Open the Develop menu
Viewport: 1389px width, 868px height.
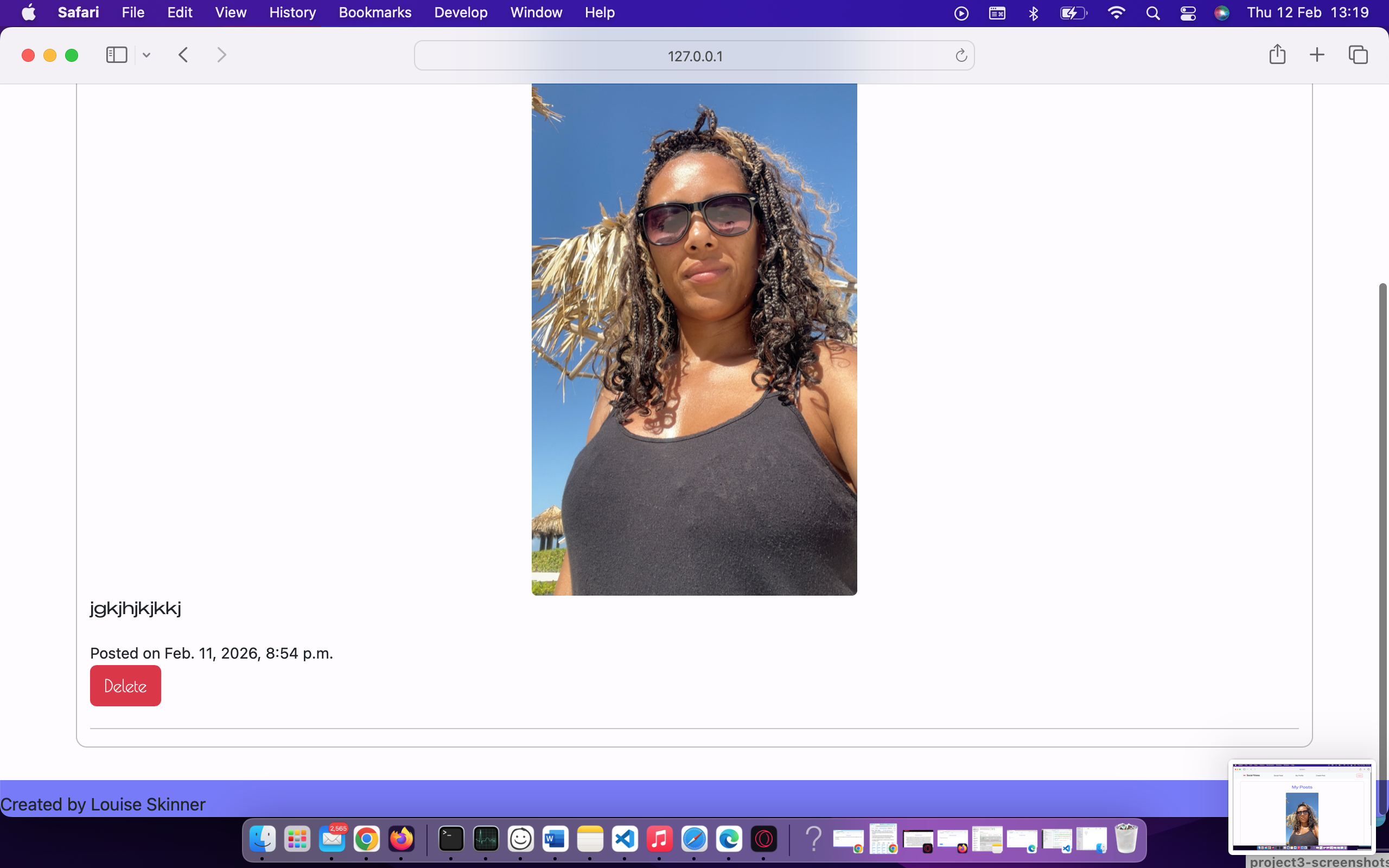461,12
